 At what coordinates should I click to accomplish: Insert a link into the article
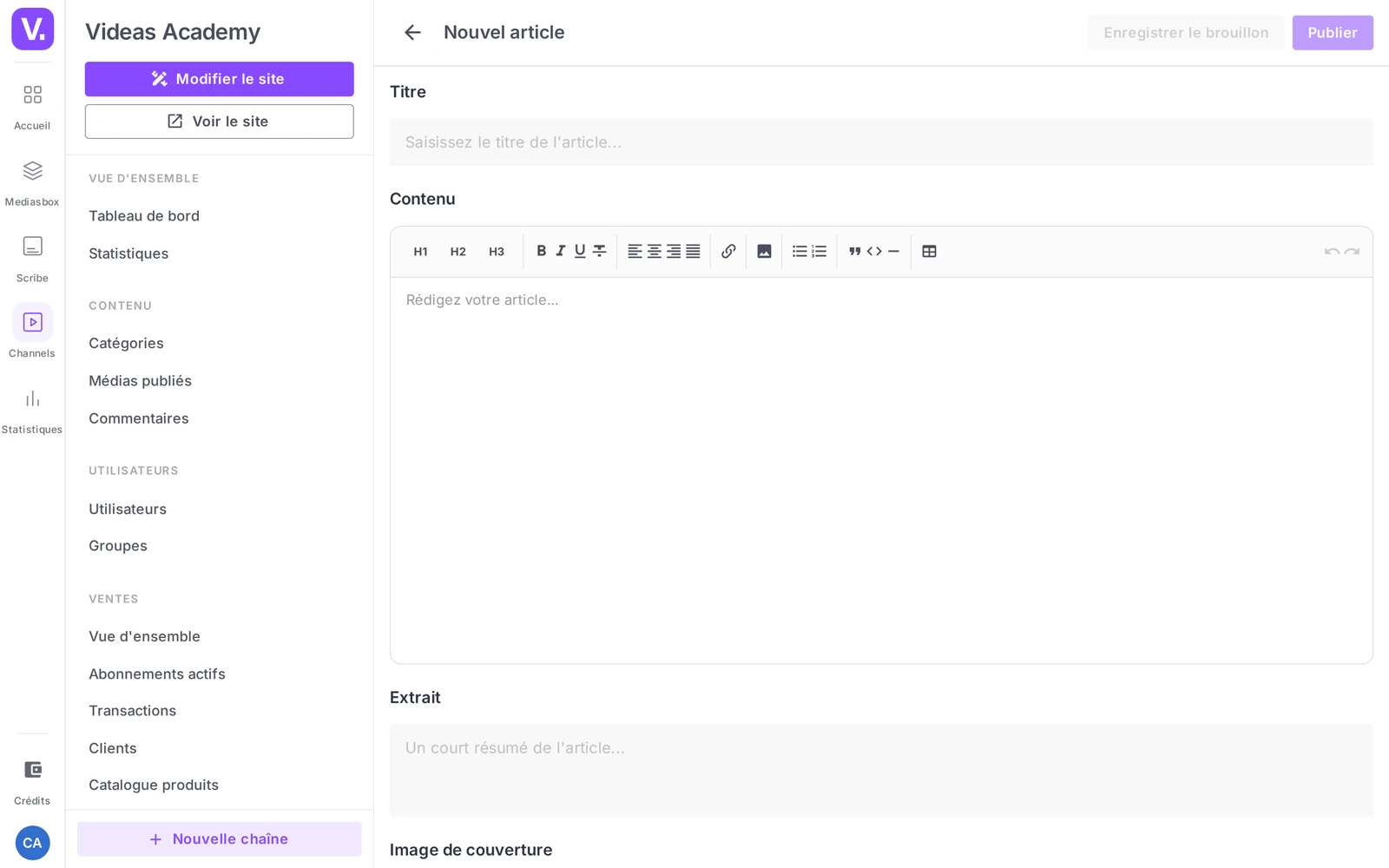(x=728, y=251)
